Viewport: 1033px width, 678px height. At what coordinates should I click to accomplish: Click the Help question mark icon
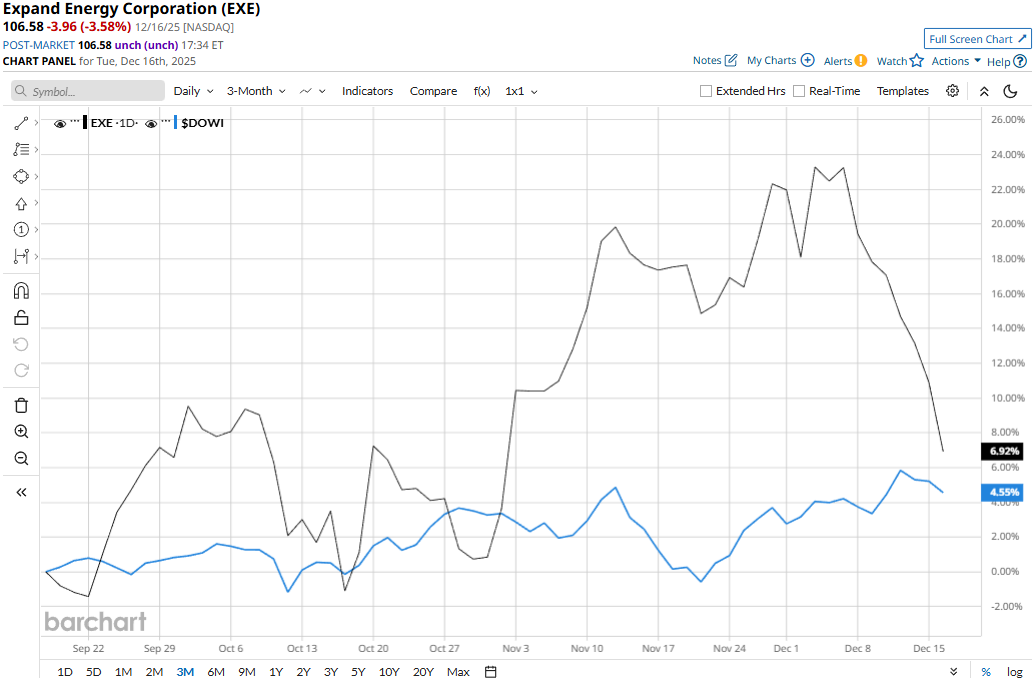(x=1020, y=61)
